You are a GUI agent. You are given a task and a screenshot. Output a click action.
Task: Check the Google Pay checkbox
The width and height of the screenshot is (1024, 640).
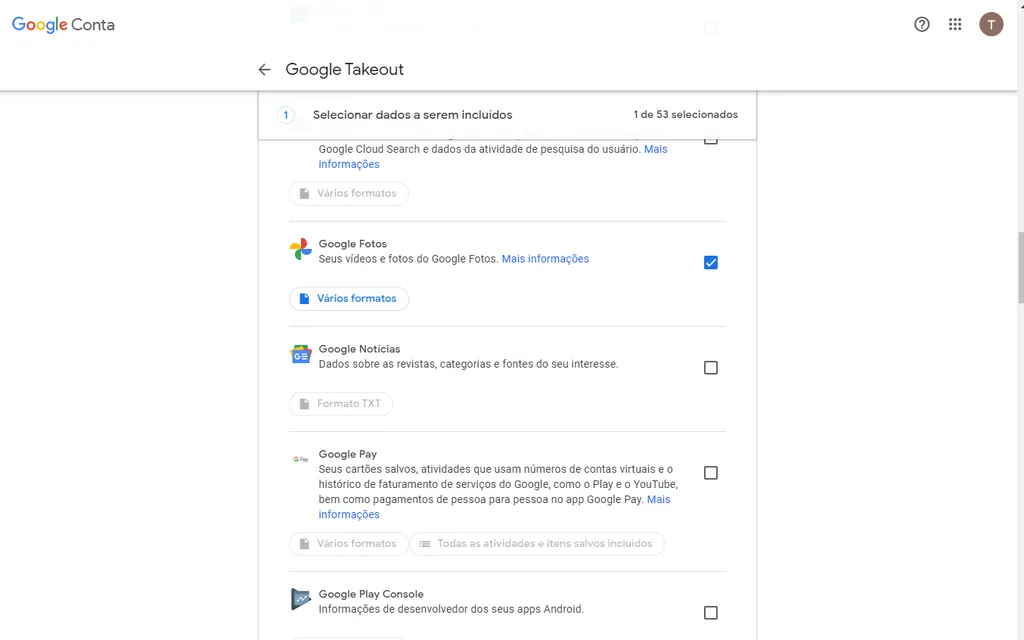(x=711, y=473)
